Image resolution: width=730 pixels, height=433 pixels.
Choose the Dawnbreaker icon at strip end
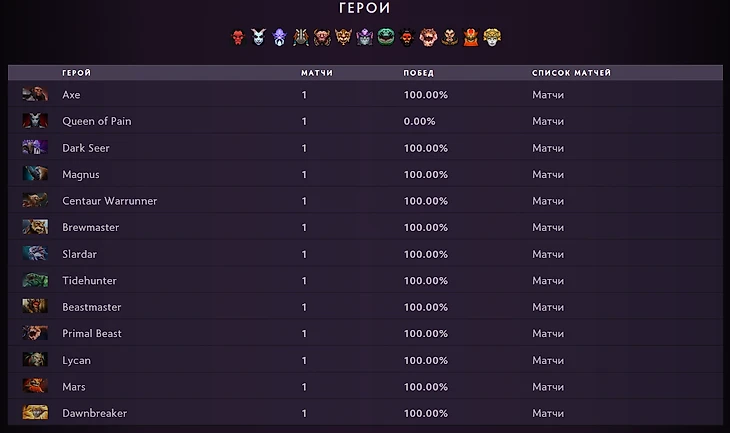tap(492, 37)
